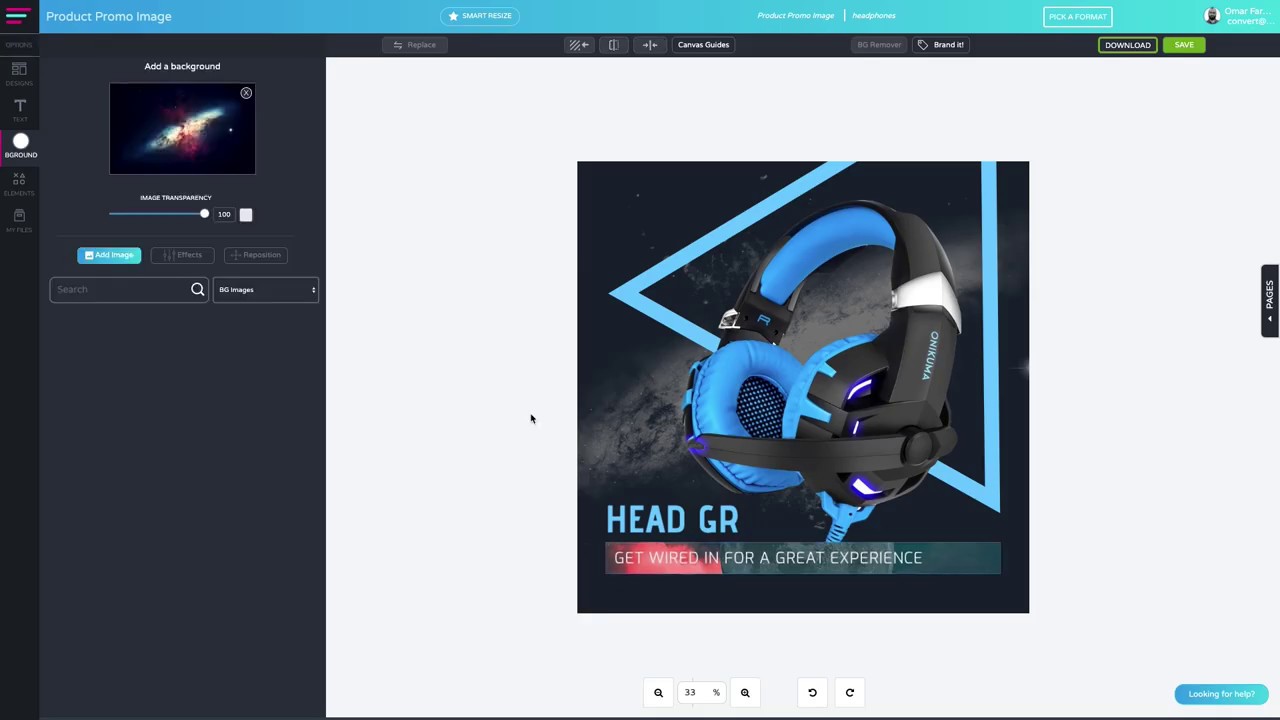
Task: Switch to the Effects tab
Action: pyautogui.click(x=183, y=254)
